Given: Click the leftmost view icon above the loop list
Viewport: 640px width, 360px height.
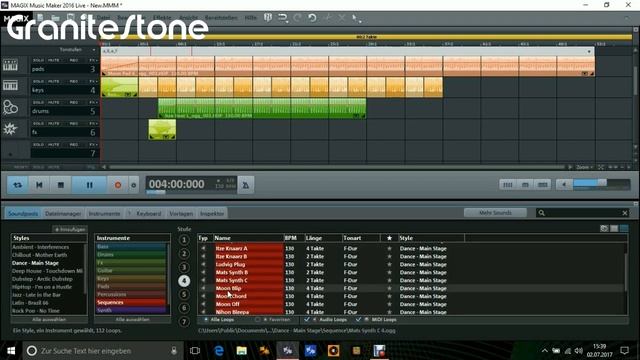Looking at the screenshot, I should (x=604, y=229).
